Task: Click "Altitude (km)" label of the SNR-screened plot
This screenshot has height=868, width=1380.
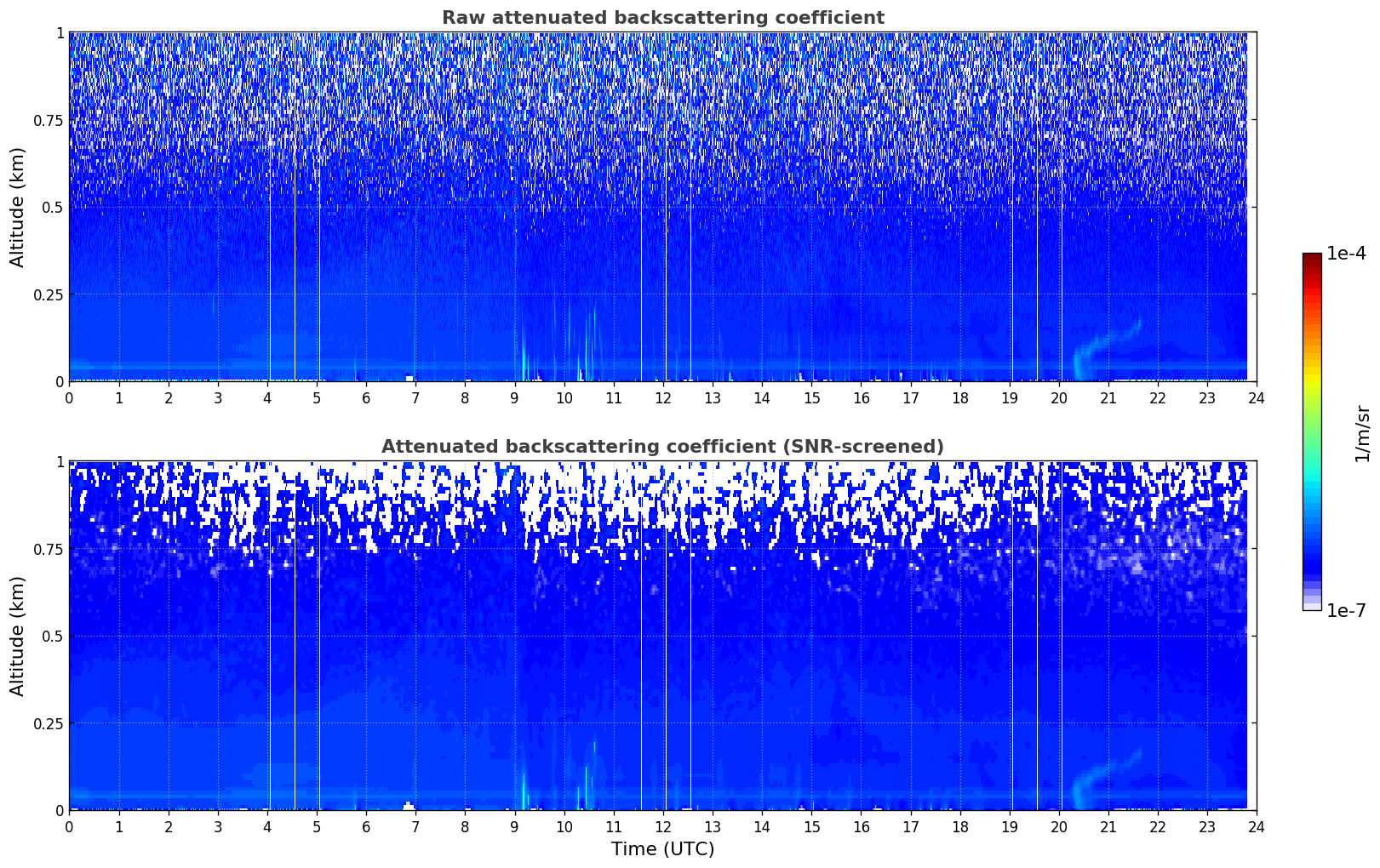Action: click(18, 636)
